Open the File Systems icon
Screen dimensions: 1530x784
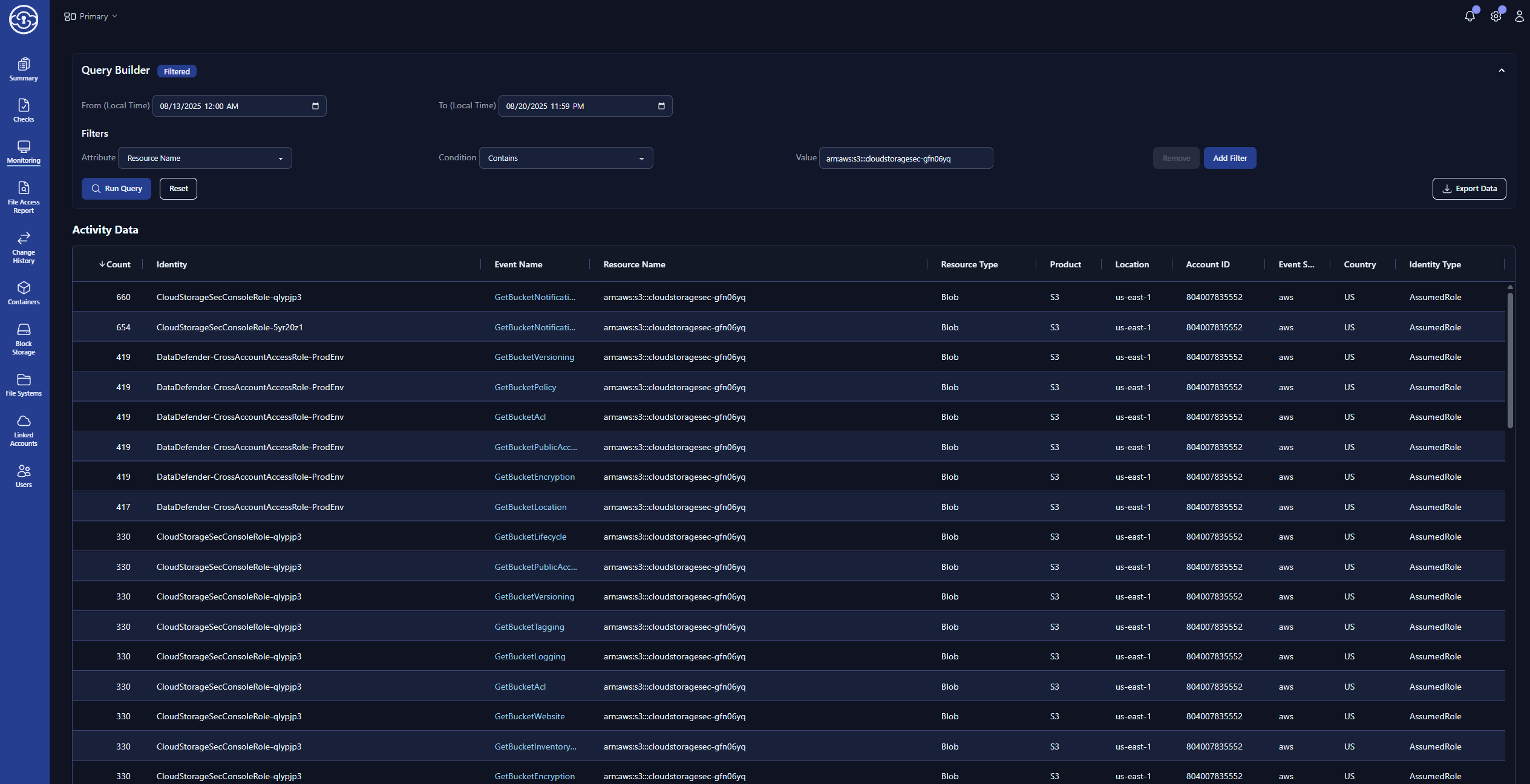coord(24,379)
